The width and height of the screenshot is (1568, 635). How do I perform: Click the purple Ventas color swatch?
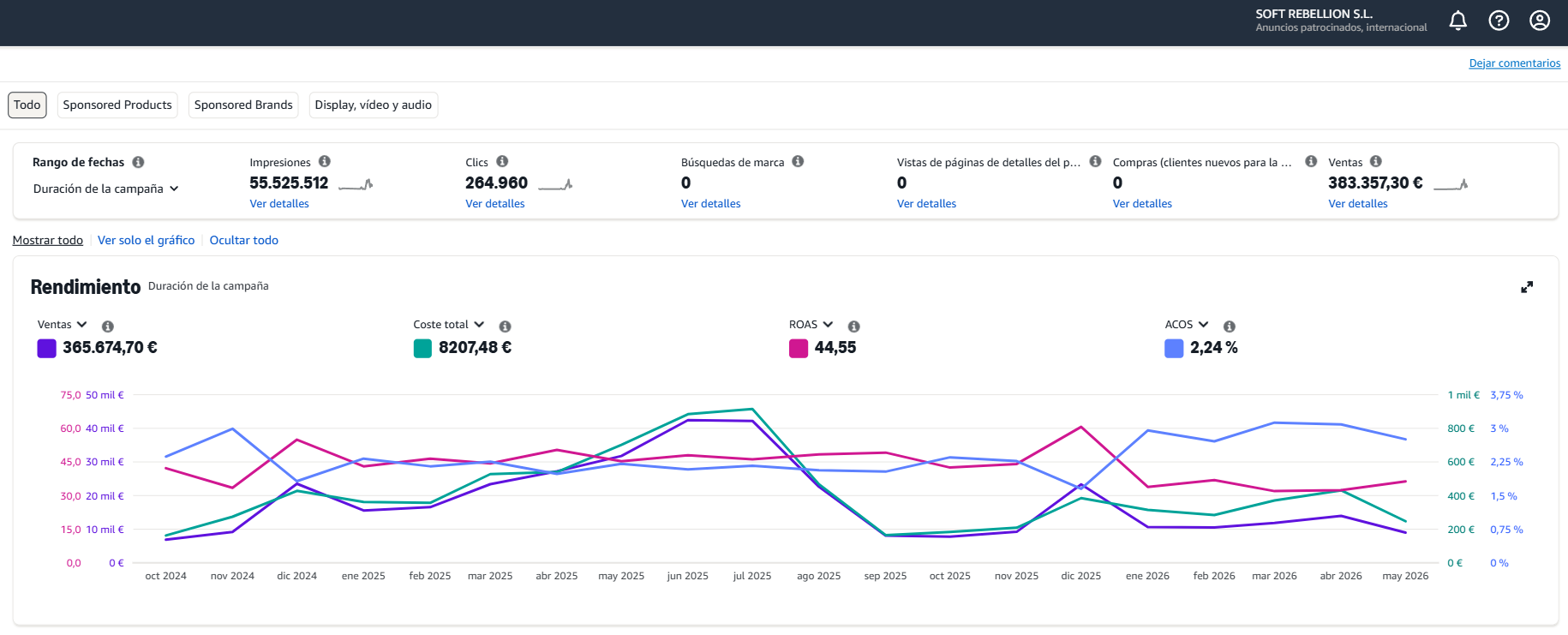click(x=47, y=348)
